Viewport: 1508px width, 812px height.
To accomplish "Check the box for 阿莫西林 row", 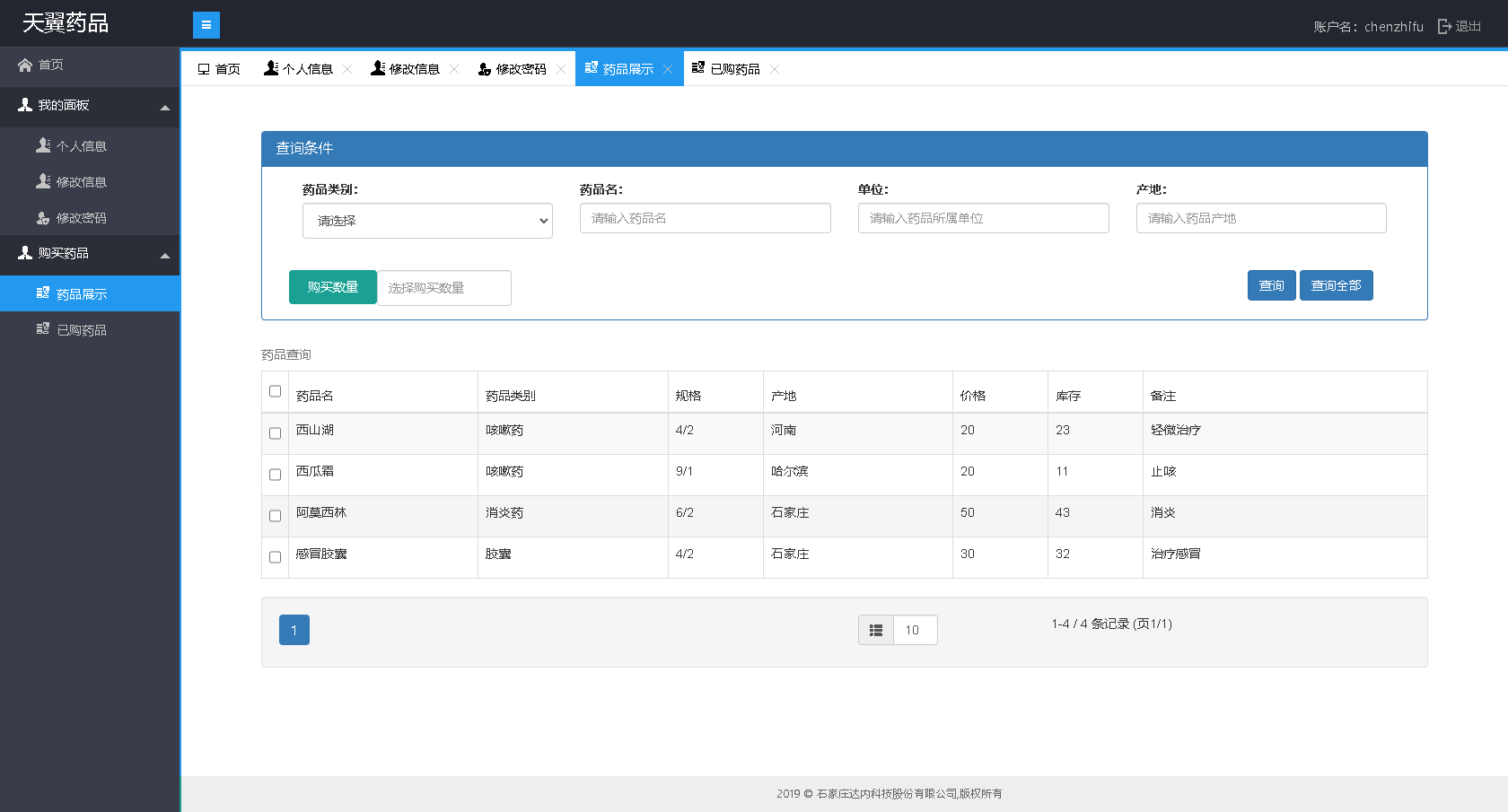I will [276, 516].
